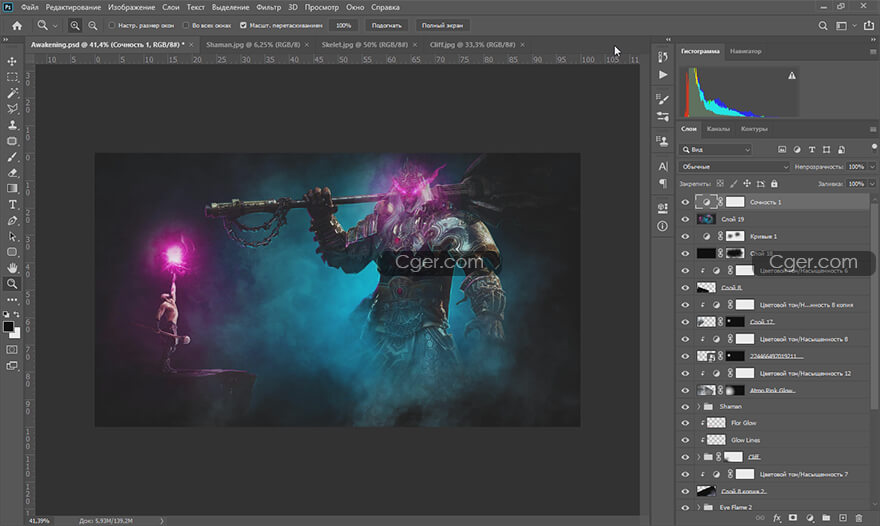Open the layer filter kind dropdown
880x526 pixels.
(715, 150)
